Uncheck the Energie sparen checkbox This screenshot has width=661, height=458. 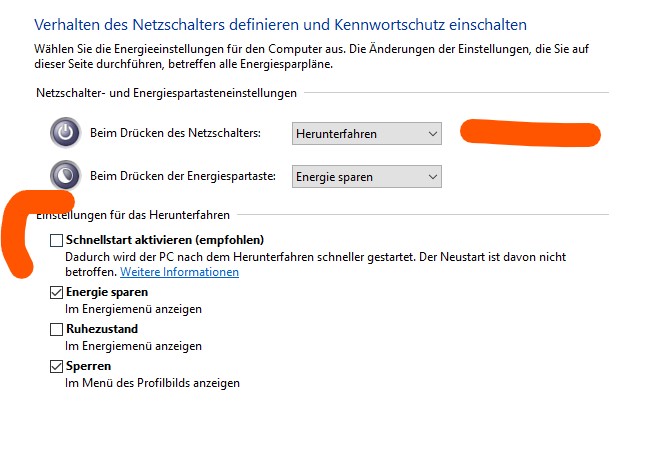[56, 292]
